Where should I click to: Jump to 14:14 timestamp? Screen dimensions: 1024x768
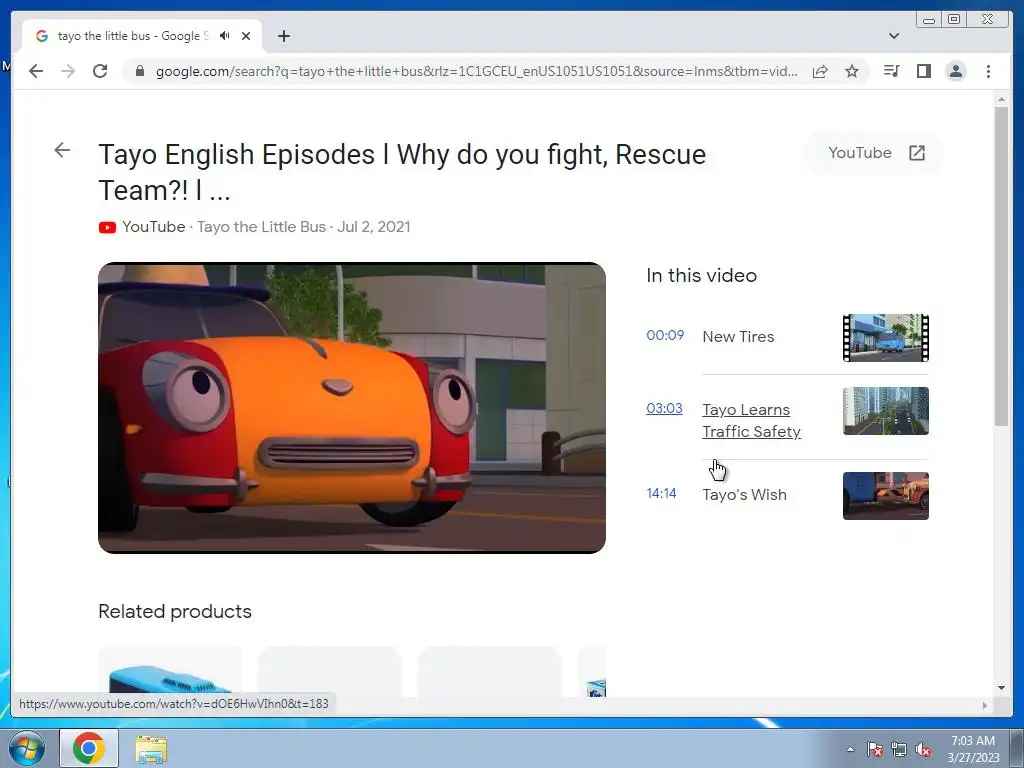click(x=661, y=493)
